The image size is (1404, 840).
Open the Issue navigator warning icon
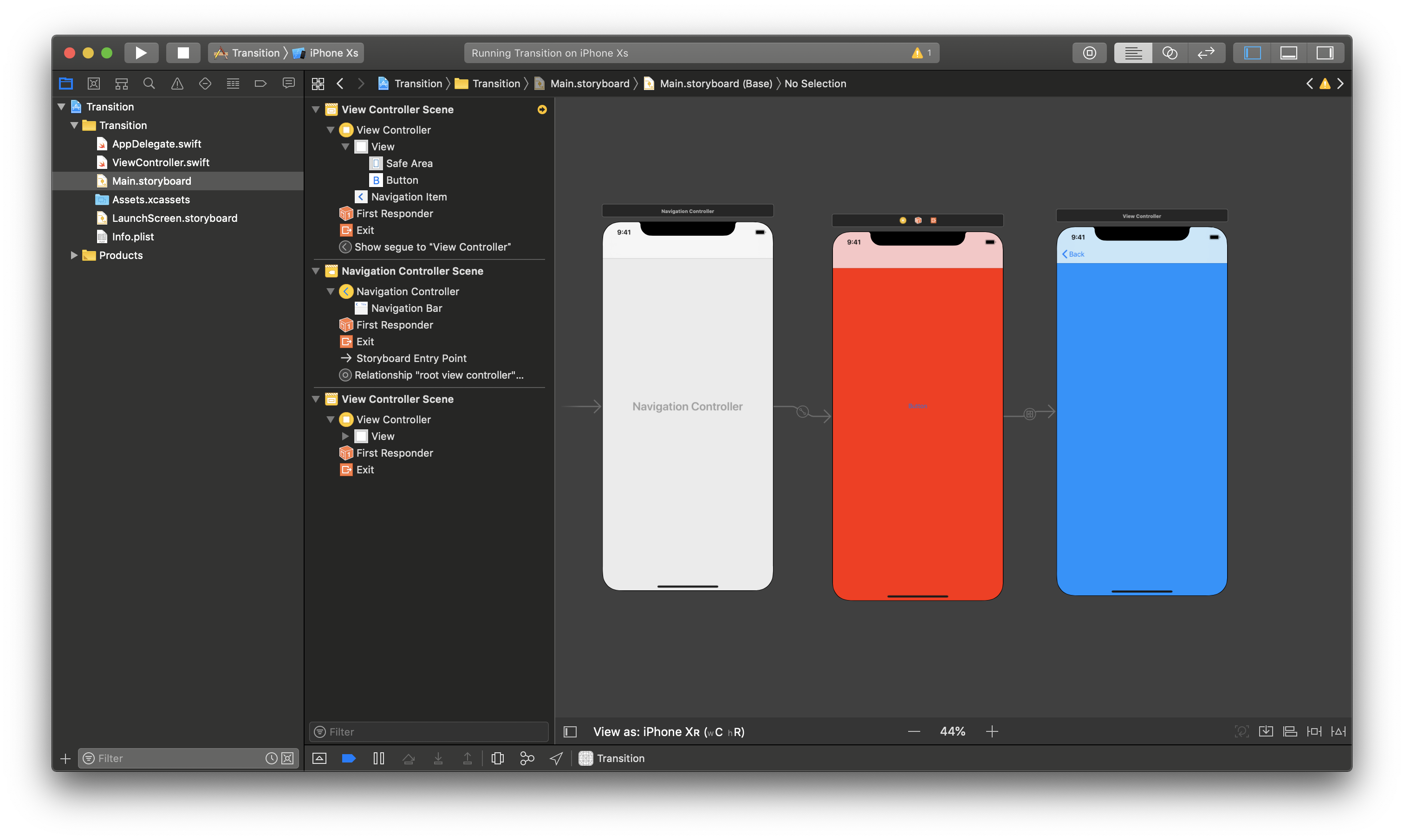[177, 84]
